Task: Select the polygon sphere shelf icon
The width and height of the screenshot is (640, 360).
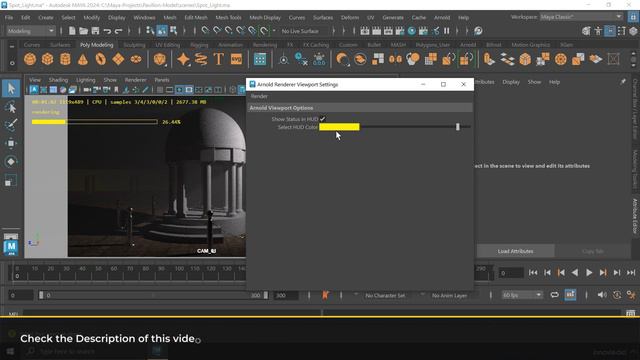Action: 30,59
